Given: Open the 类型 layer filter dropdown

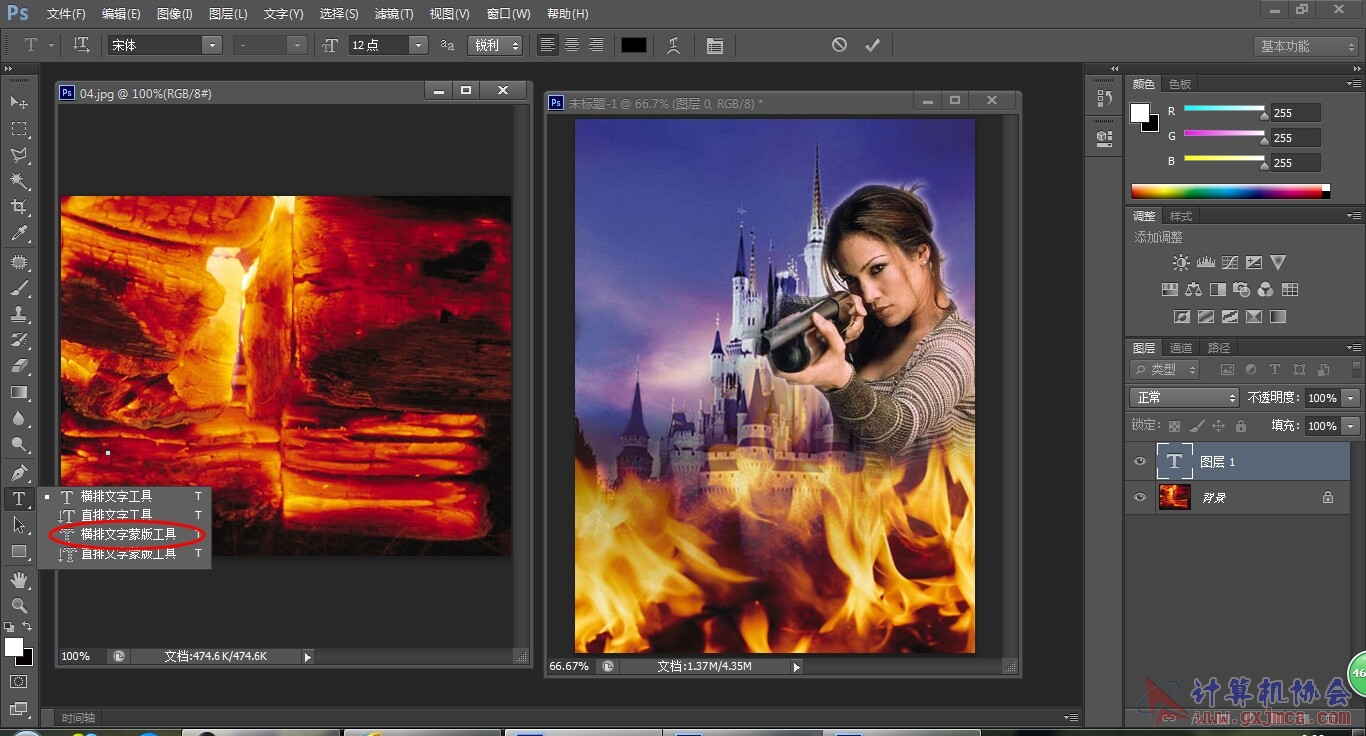Looking at the screenshot, I should point(1166,369).
